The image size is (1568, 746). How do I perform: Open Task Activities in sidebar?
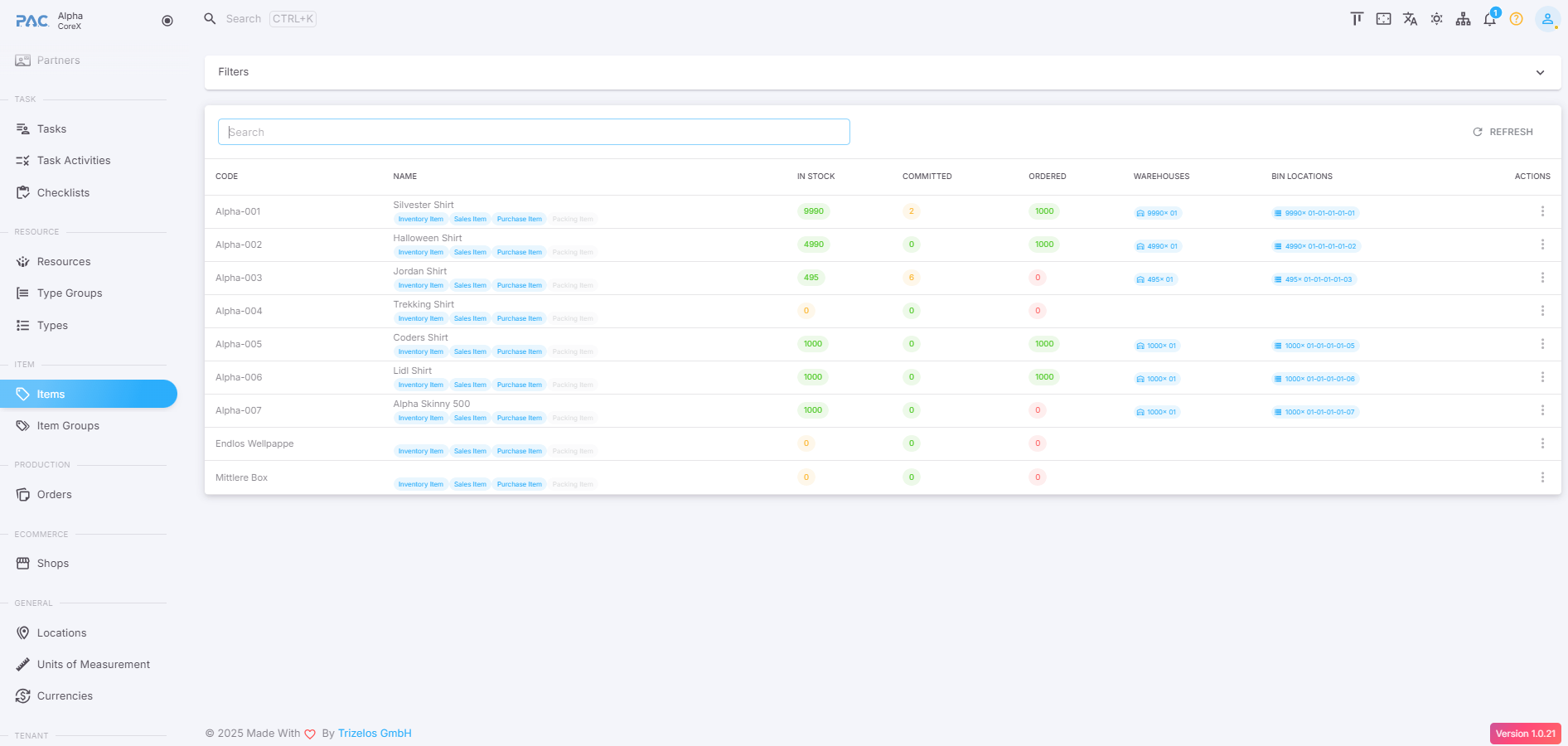point(74,161)
